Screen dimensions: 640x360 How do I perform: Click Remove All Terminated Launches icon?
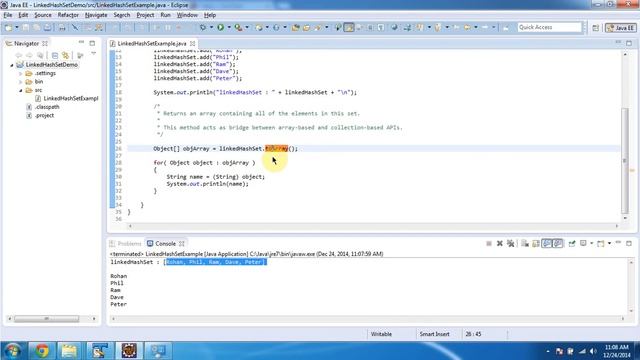(510, 244)
